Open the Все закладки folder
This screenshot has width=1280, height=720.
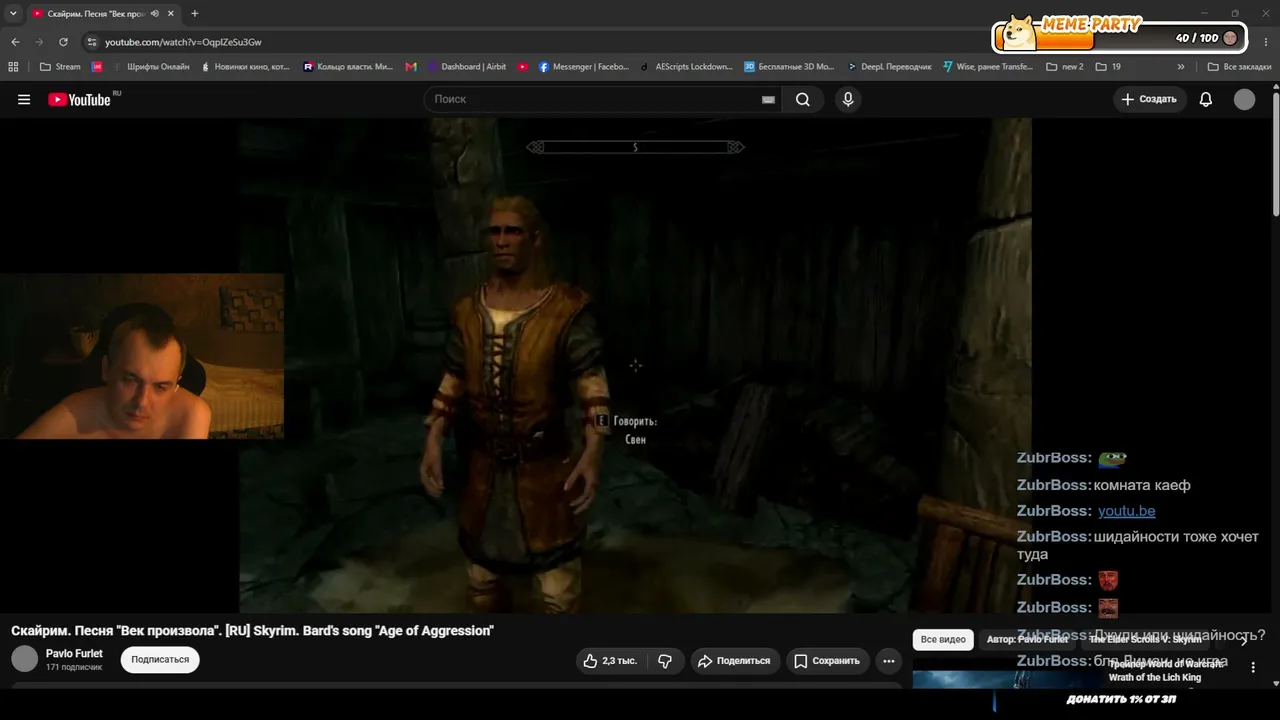1239,67
